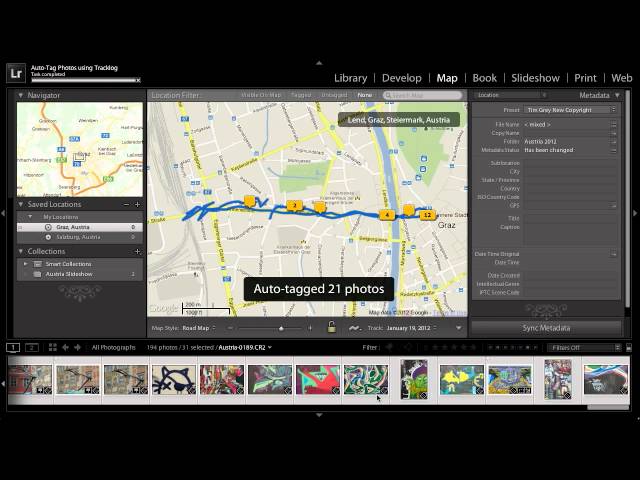
Task: Add a new saved location
Action: [x=138, y=204]
